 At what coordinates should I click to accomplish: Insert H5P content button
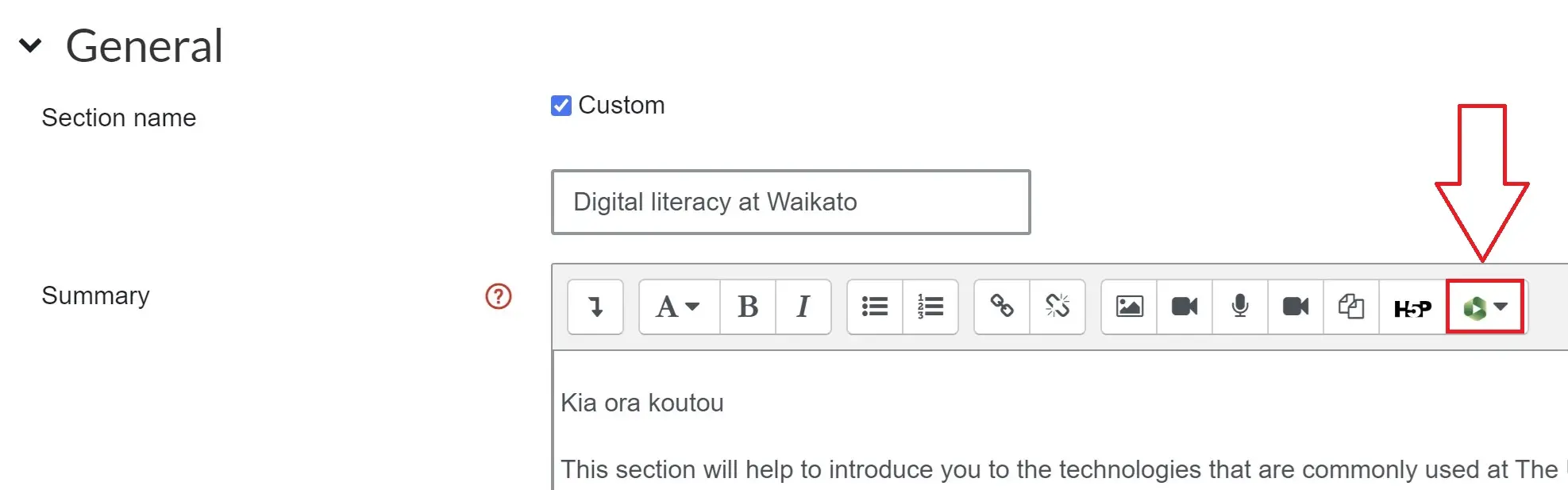[x=1412, y=307]
